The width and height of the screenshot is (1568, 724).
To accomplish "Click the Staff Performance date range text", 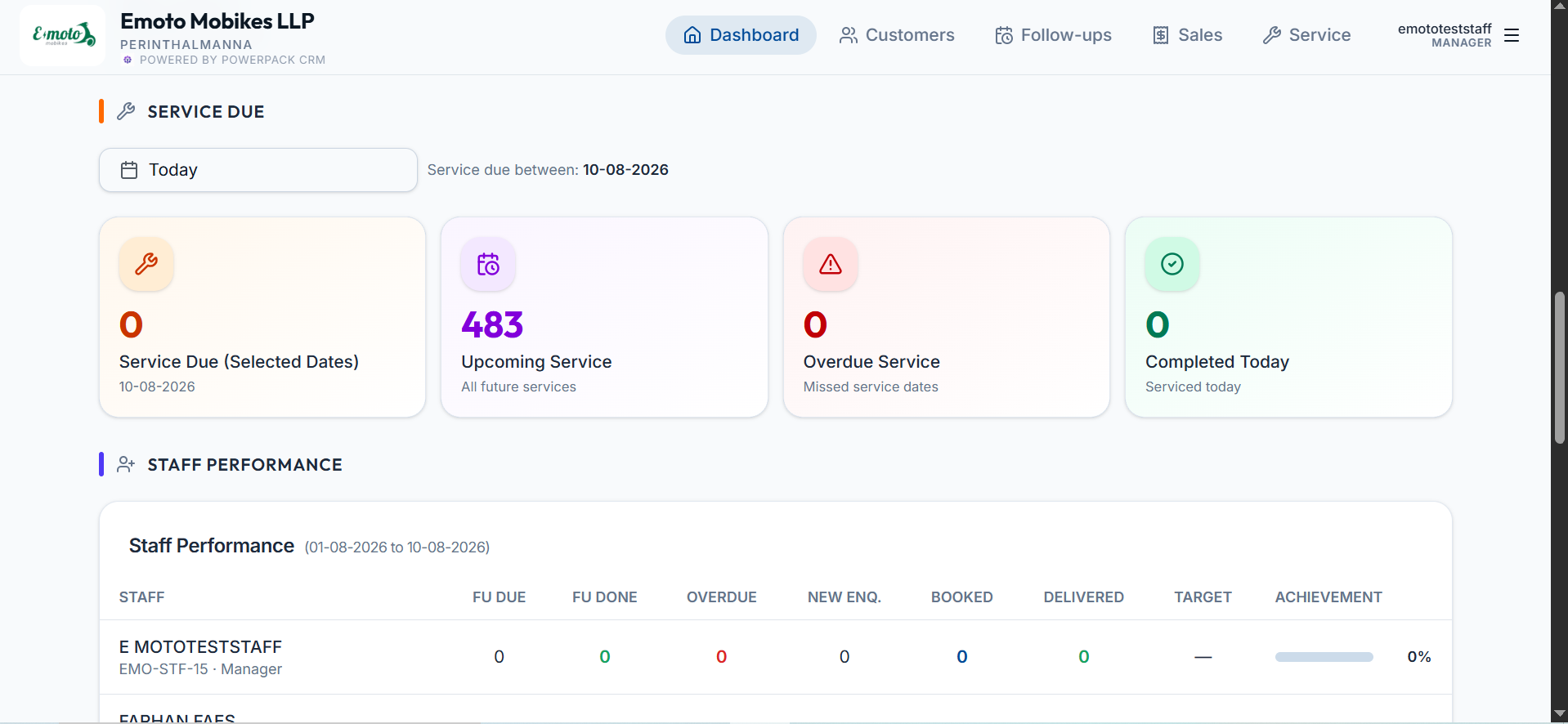I will coord(397,547).
